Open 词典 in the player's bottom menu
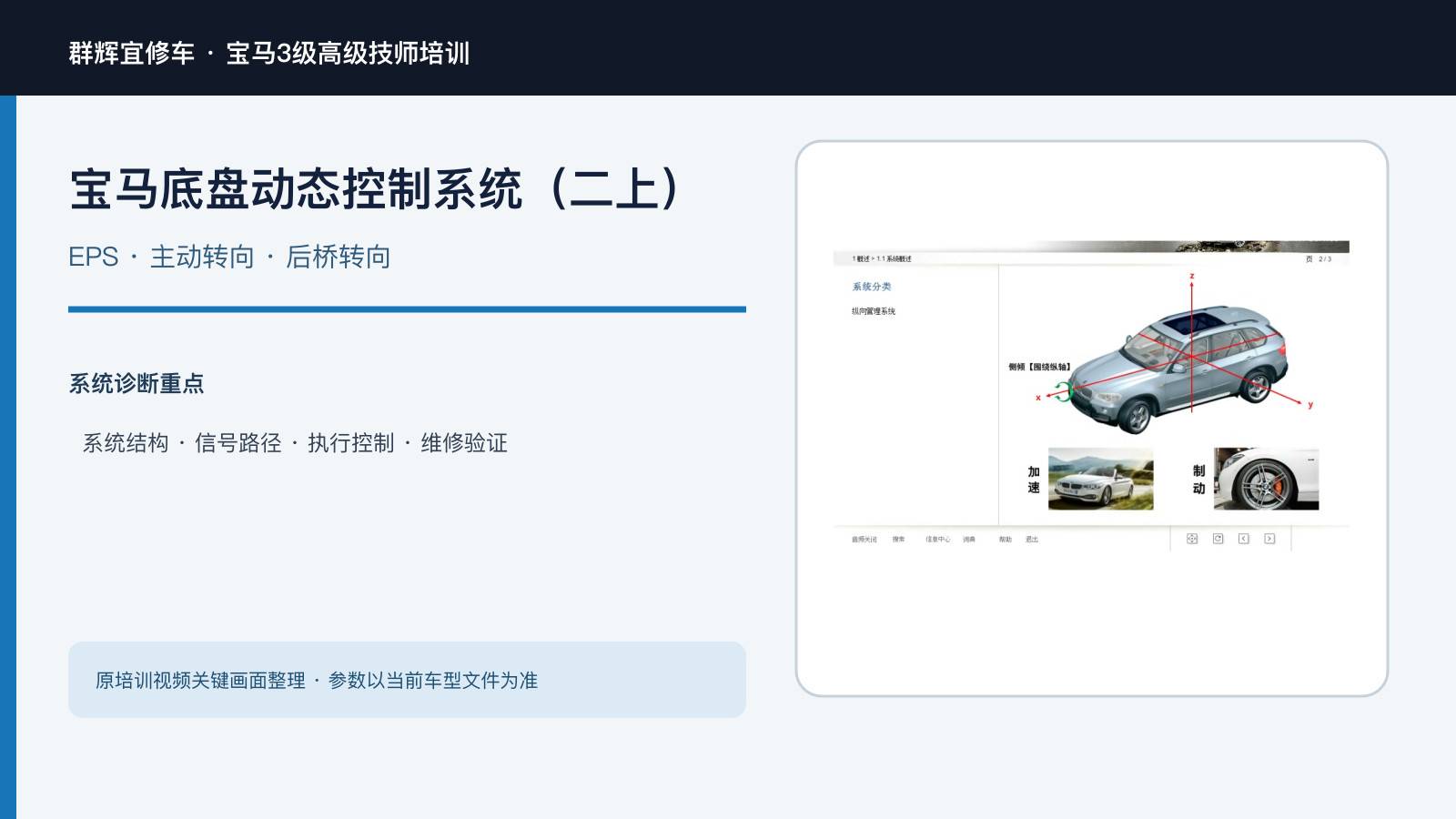This screenshot has height=819, width=1456. pos(969,540)
